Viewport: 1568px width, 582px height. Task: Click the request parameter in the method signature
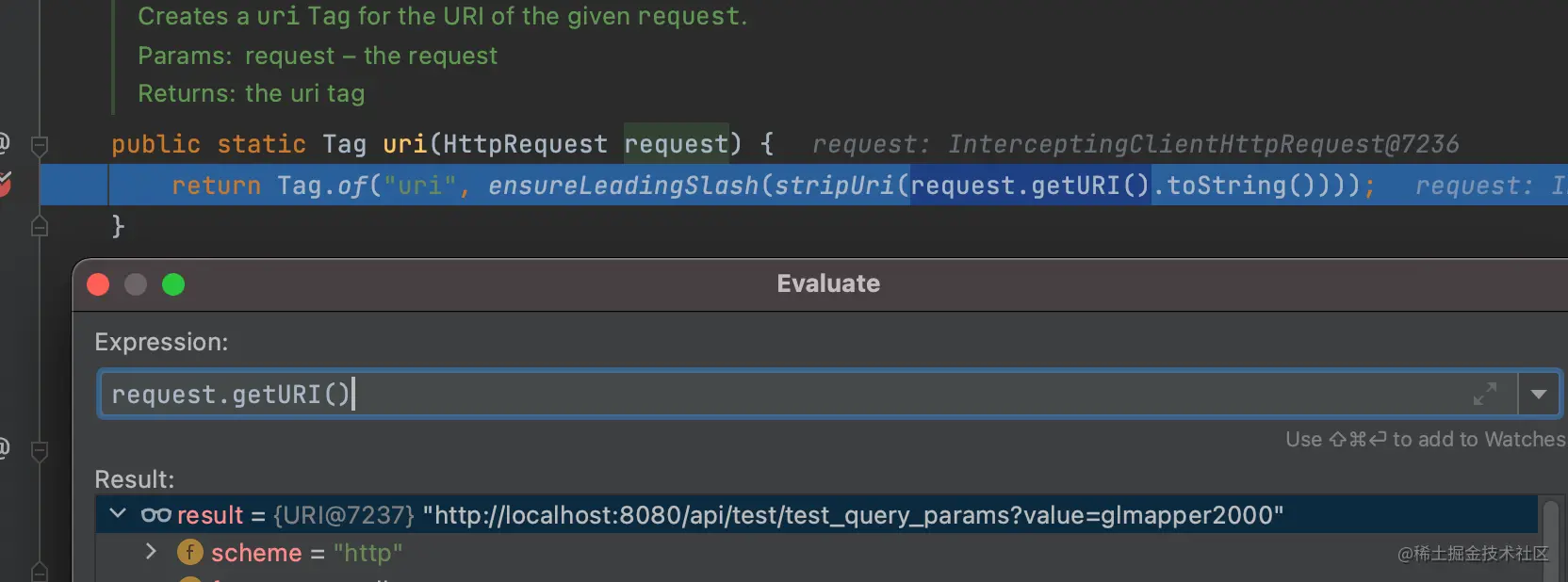coord(676,144)
